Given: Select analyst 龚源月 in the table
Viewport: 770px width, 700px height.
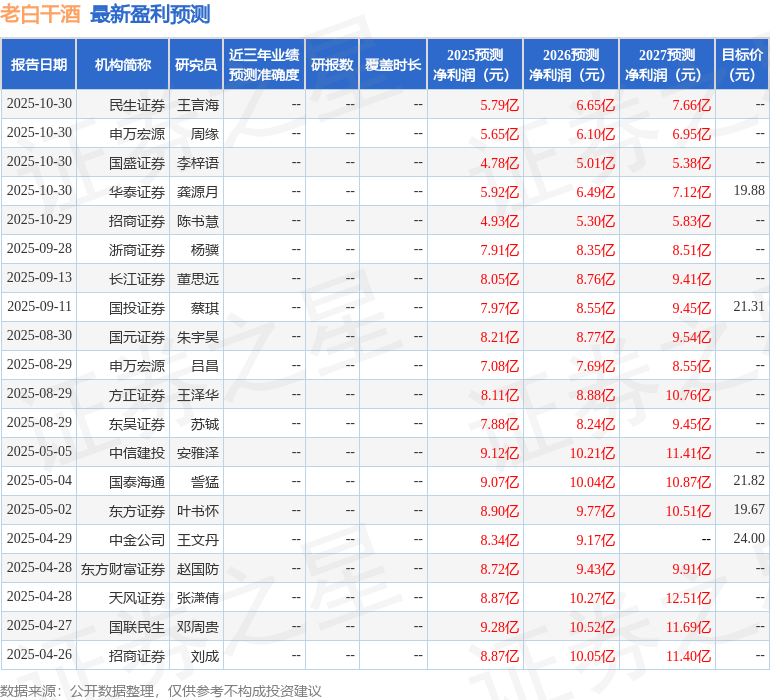Looking at the screenshot, I should (x=198, y=191).
